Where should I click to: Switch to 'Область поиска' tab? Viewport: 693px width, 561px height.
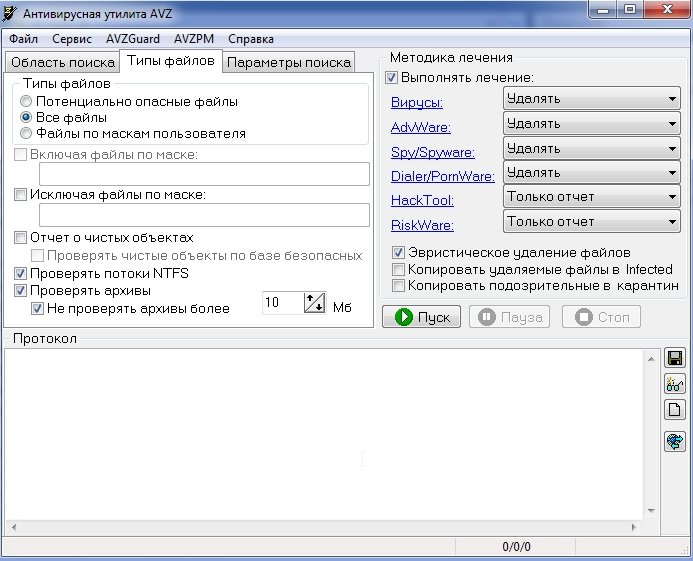[63, 62]
